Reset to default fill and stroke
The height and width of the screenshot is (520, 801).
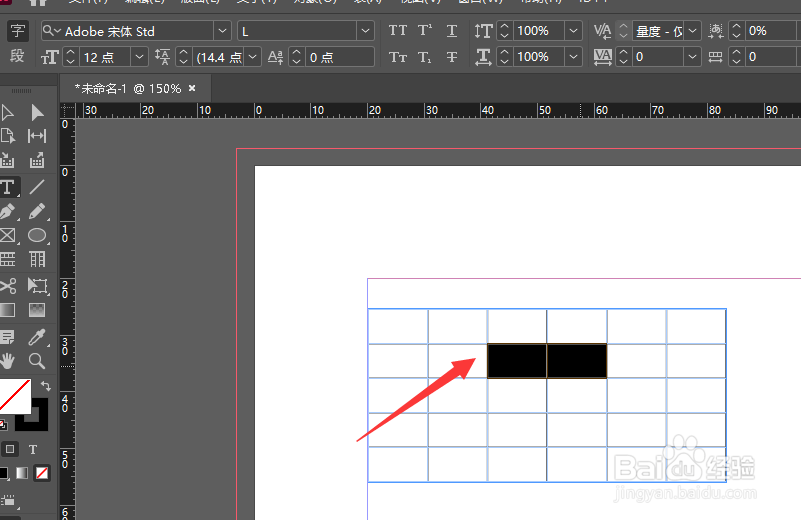pos(3,425)
